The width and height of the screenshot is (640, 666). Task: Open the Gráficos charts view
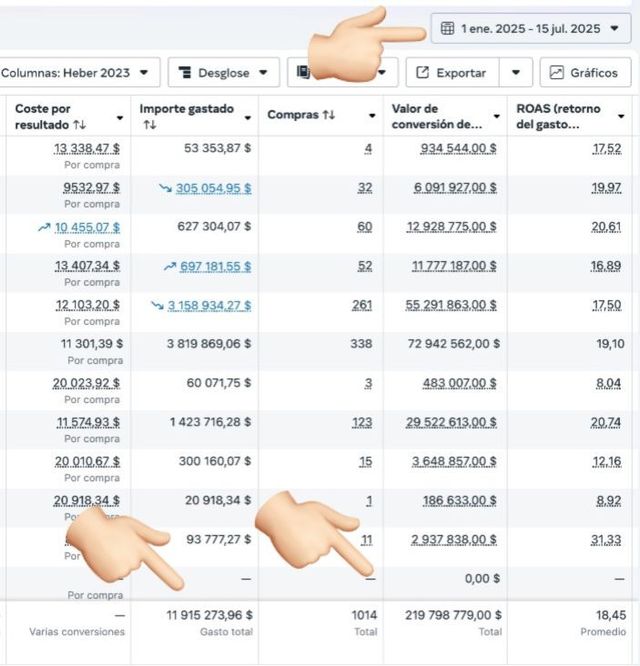pos(585,73)
